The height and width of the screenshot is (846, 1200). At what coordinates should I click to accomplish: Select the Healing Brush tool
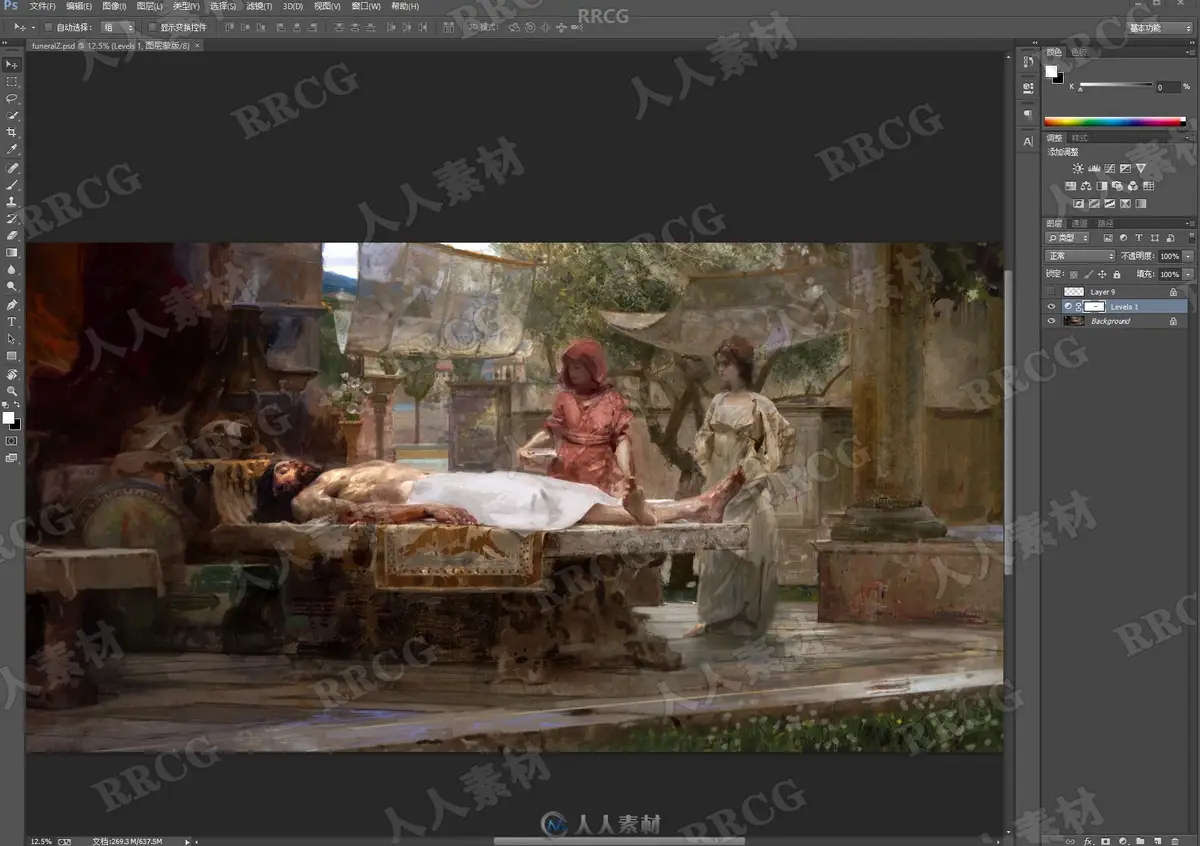tap(12, 168)
